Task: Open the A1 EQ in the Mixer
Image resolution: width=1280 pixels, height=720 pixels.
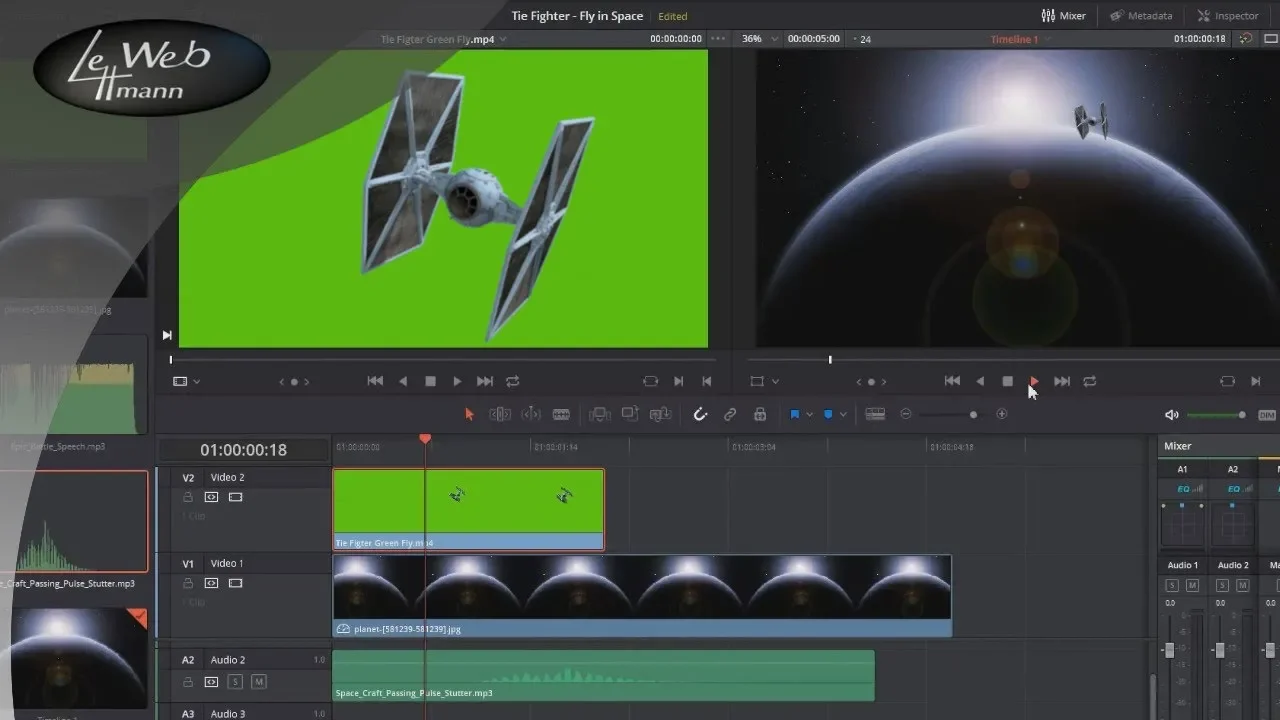Action: coord(1183,489)
